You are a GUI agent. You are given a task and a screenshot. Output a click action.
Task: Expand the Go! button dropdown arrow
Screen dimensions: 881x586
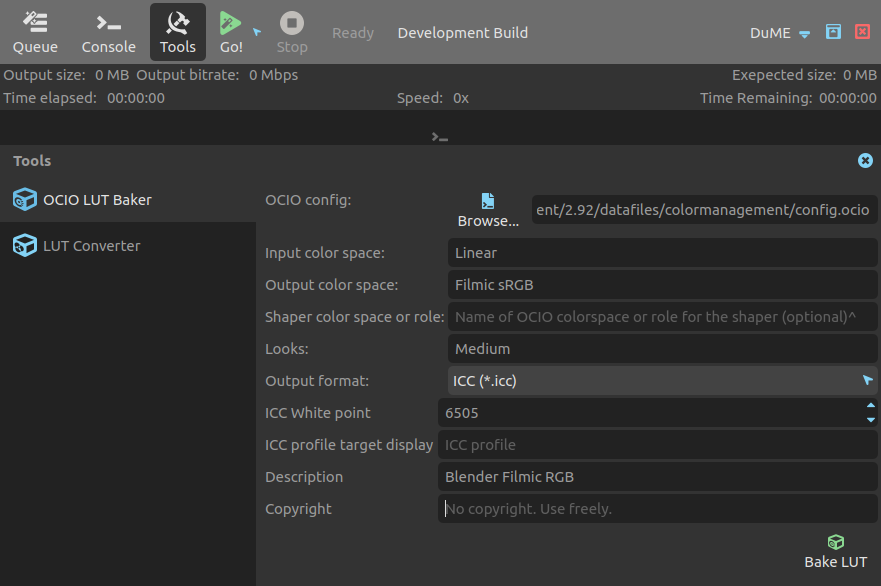(257, 32)
